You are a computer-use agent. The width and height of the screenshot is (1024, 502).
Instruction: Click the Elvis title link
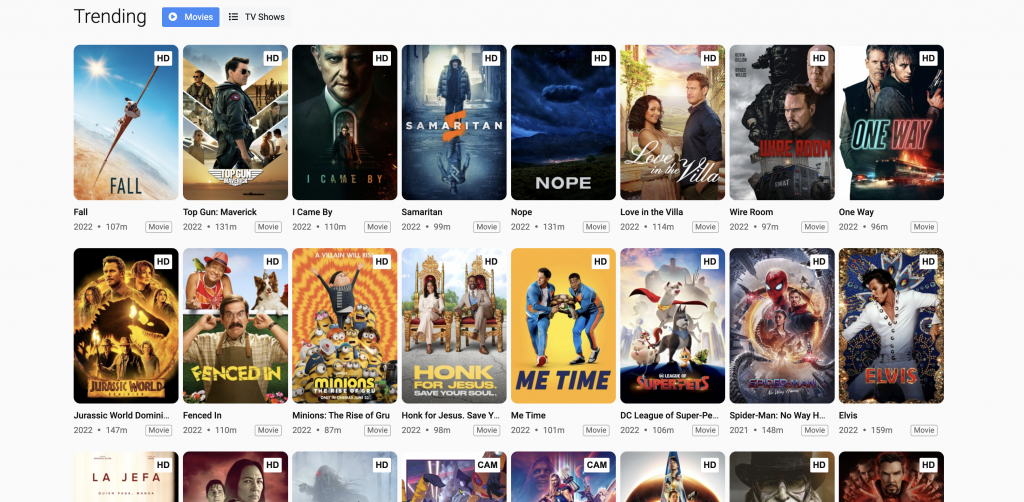pos(848,415)
